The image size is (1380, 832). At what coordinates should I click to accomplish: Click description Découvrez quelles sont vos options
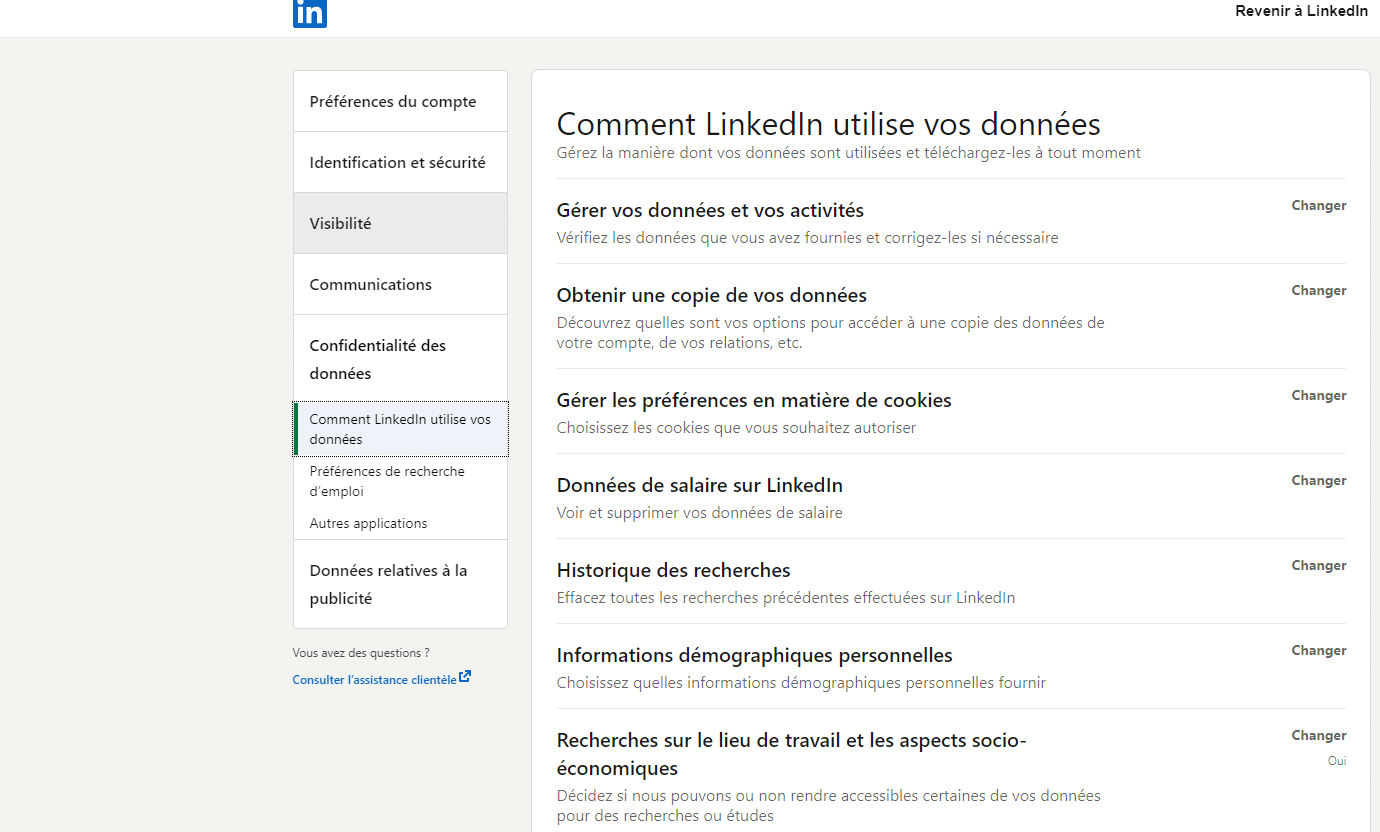[831, 333]
